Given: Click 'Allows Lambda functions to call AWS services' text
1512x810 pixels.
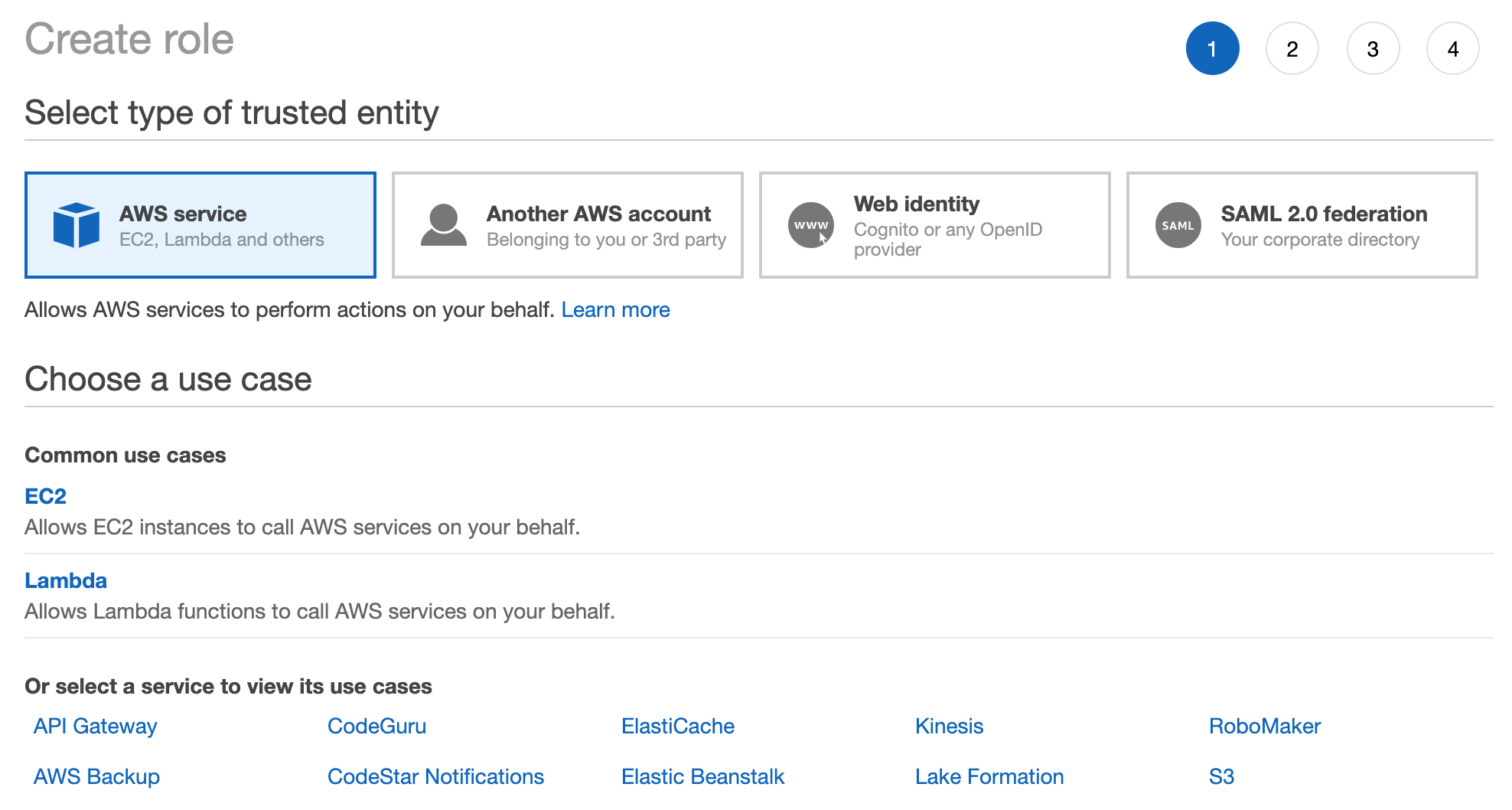Looking at the screenshot, I should [x=320, y=612].
